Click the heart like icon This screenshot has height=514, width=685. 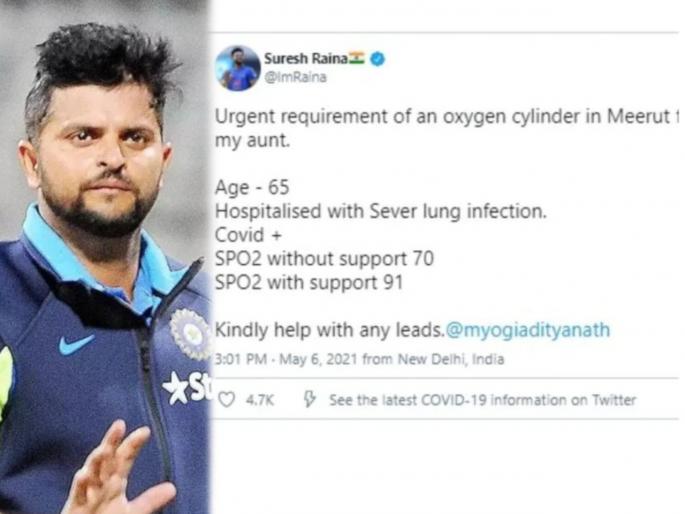[226, 399]
